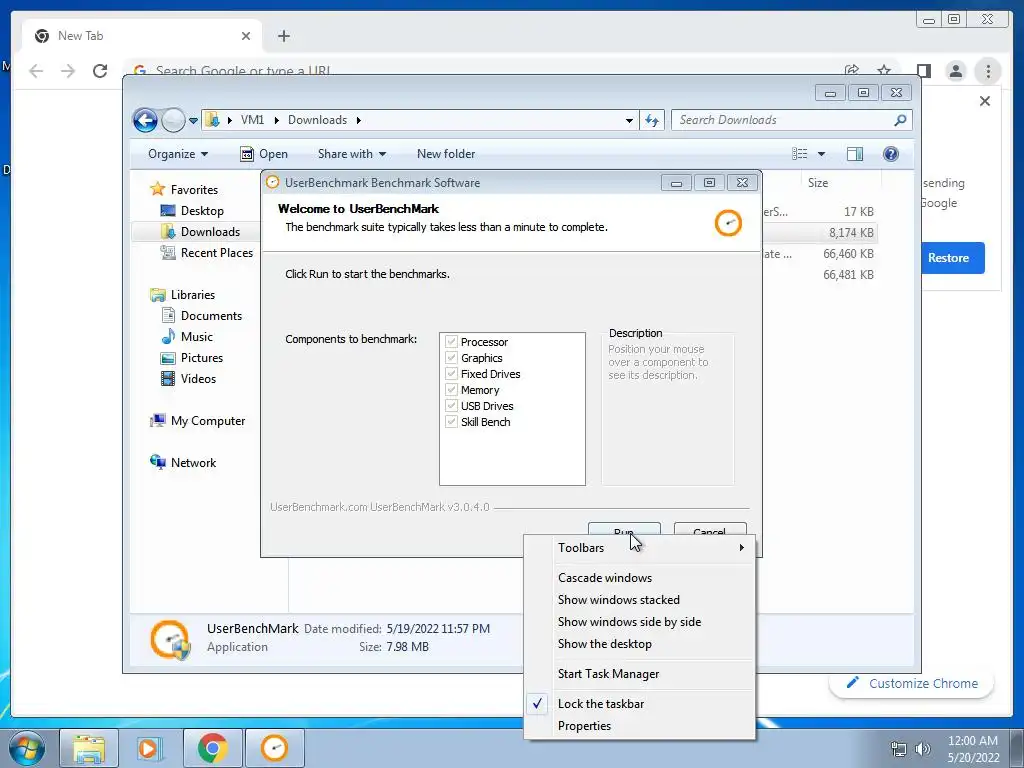
Task: Click Open in Explorer toolbar
Action: [x=264, y=154]
